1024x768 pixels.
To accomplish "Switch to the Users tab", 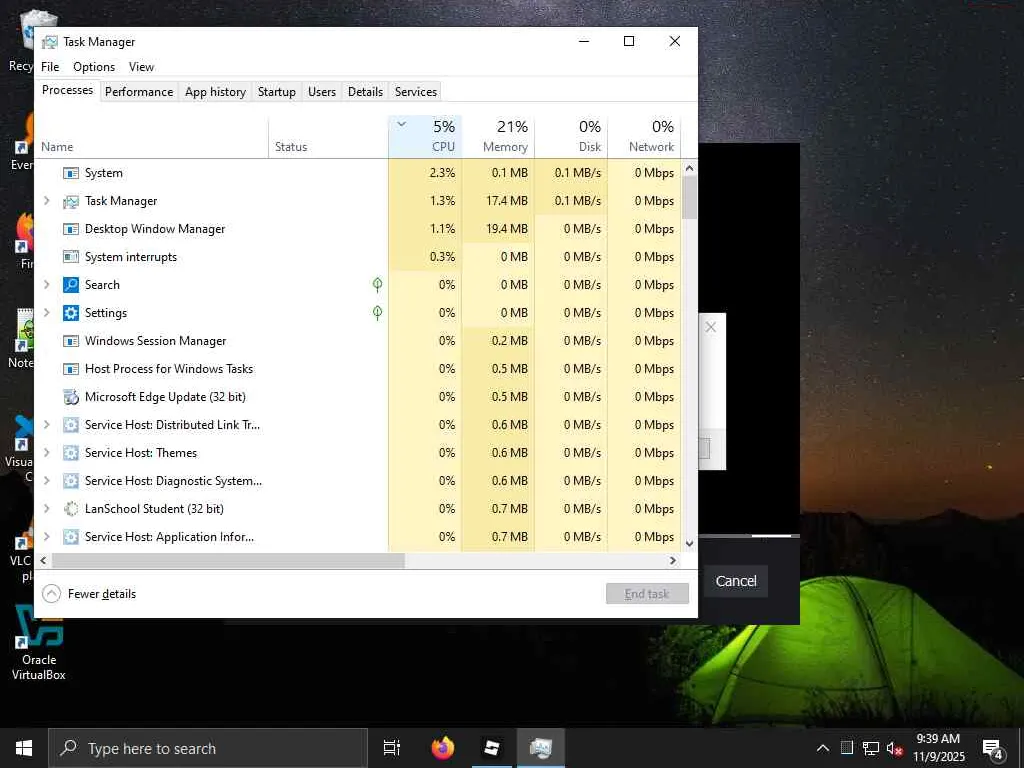I will tap(322, 91).
